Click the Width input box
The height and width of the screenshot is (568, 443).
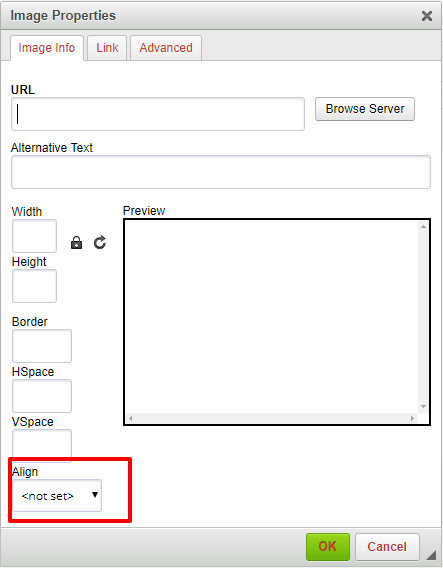[x=34, y=236]
